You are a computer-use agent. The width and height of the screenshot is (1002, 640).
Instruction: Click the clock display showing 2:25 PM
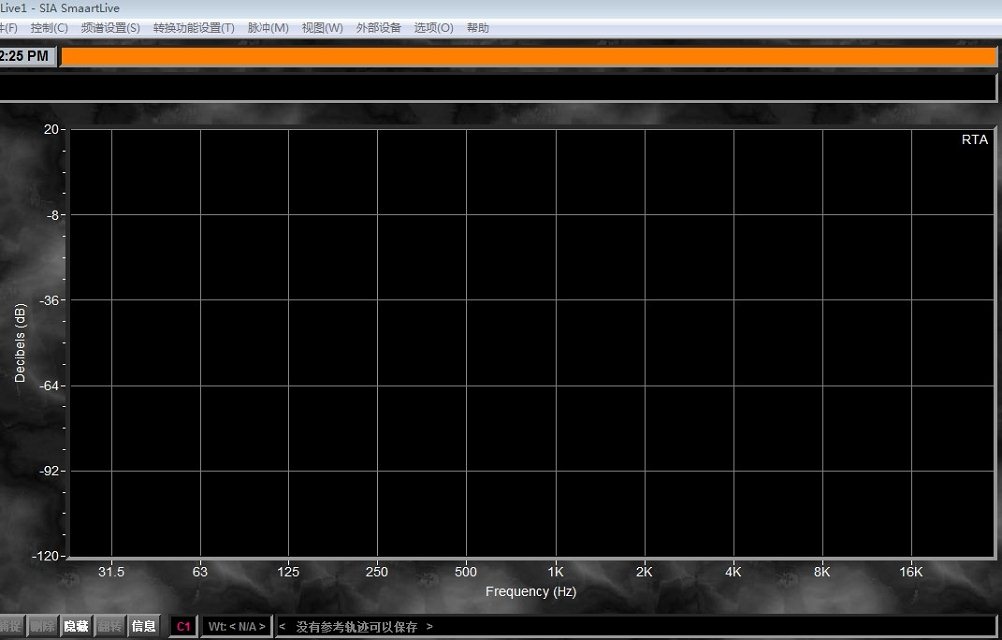[x=26, y=57]
